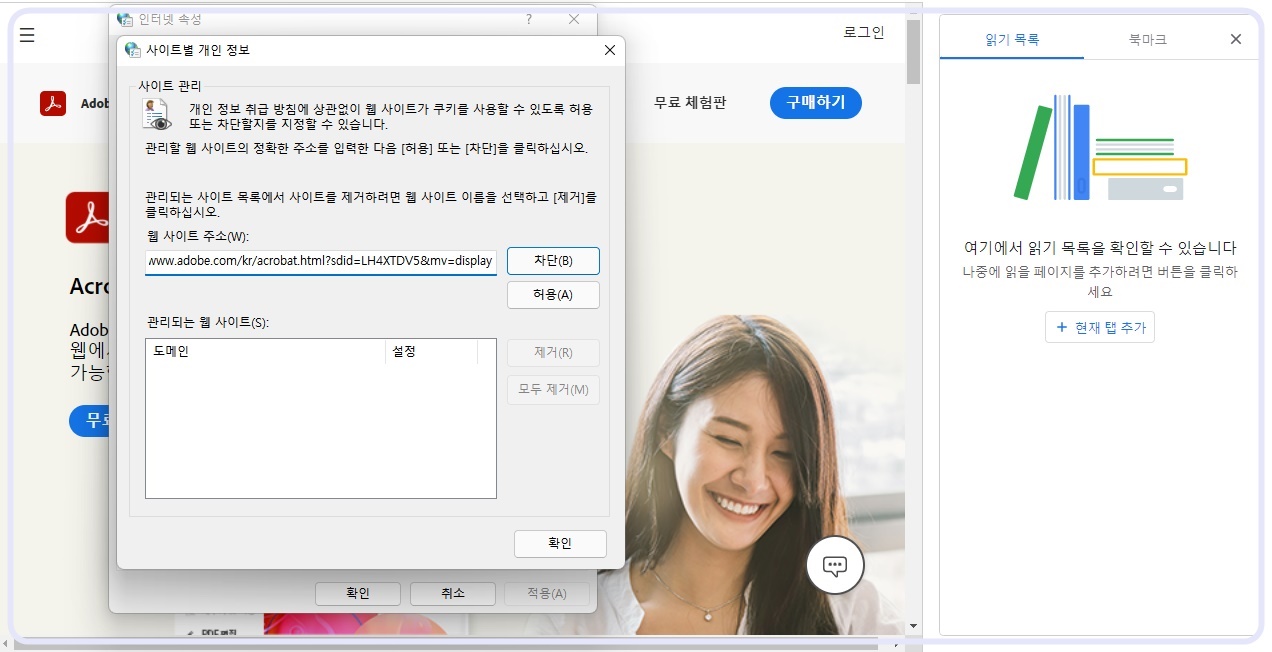Click the scrollbar down arrow of the page
The image size is (1272, 652).
pyautogui.click(x=914, y=626)
